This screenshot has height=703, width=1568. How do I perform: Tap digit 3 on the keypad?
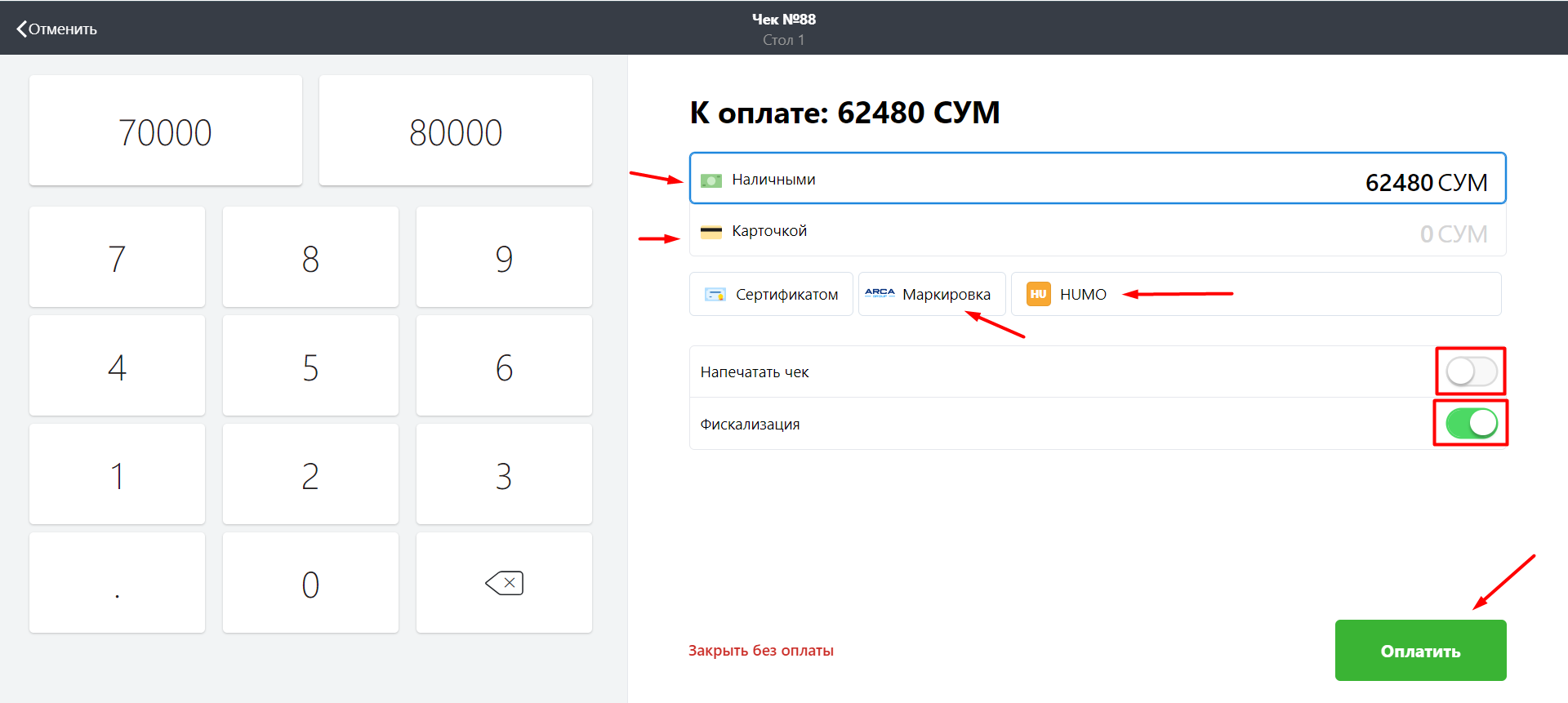[x=504, y=474]
